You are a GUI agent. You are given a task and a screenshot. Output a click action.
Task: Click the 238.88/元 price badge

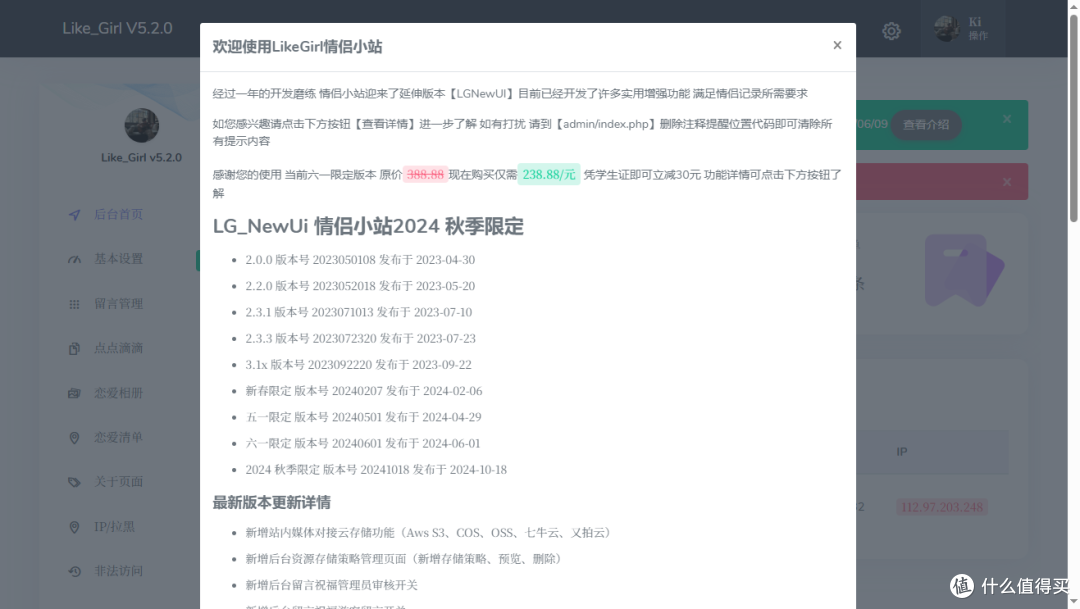tap(549, 175)
